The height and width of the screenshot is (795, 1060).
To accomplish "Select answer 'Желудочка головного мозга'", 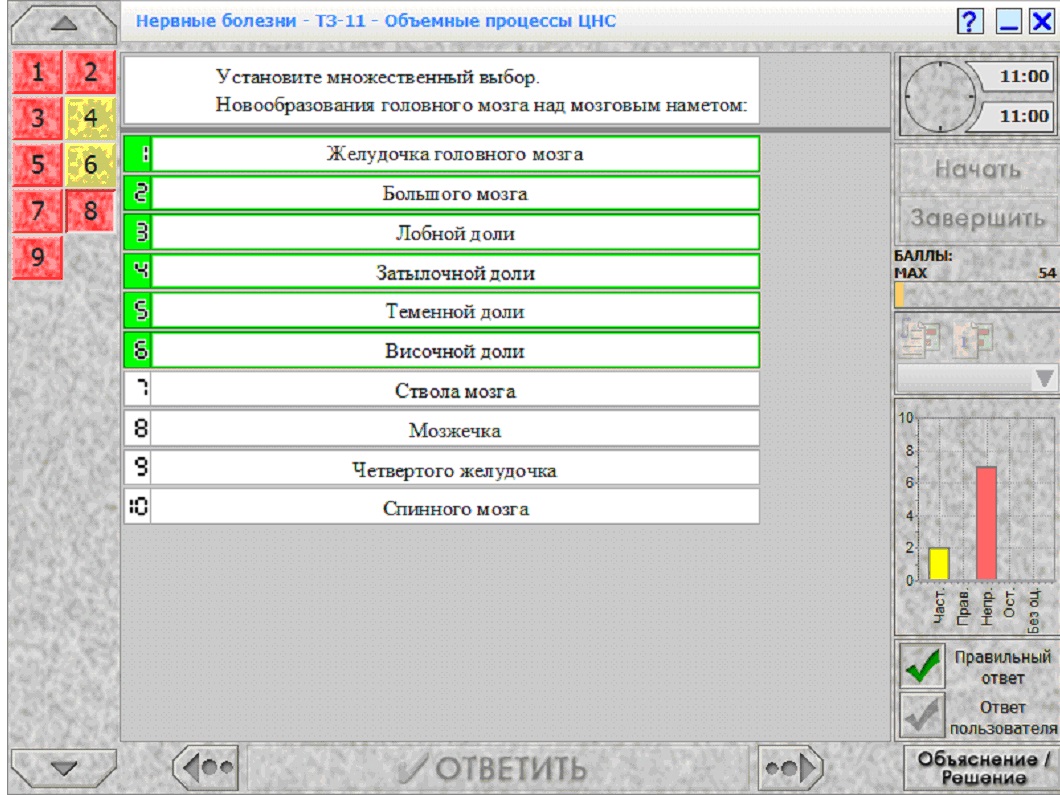I will tap(441, 154).
